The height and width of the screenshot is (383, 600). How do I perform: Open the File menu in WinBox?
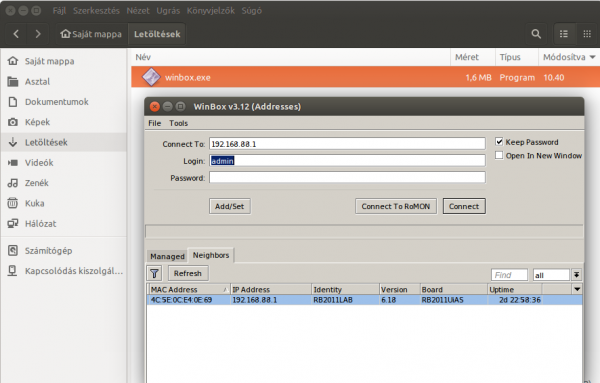pos(155,123)
